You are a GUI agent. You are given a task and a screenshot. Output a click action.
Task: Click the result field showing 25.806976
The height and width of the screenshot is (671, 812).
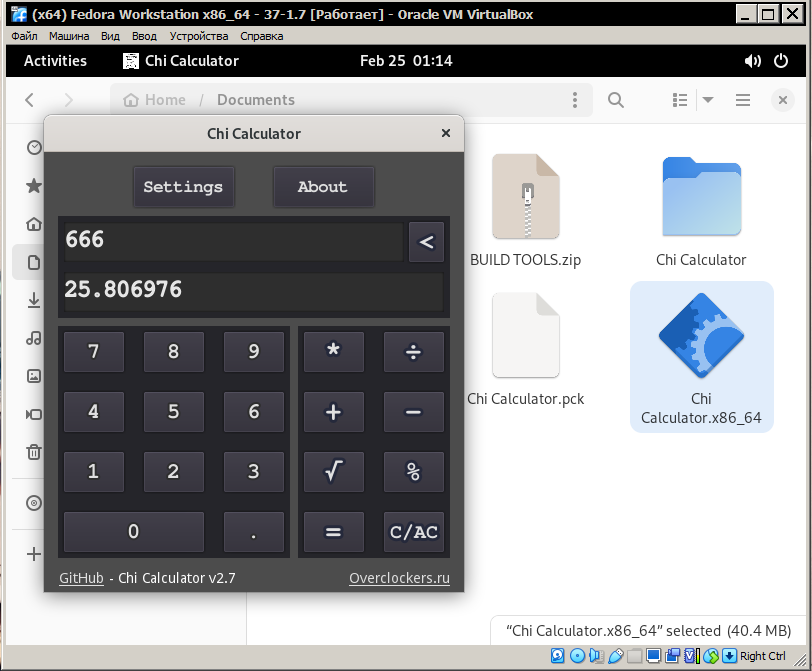(x=253, y=290)
